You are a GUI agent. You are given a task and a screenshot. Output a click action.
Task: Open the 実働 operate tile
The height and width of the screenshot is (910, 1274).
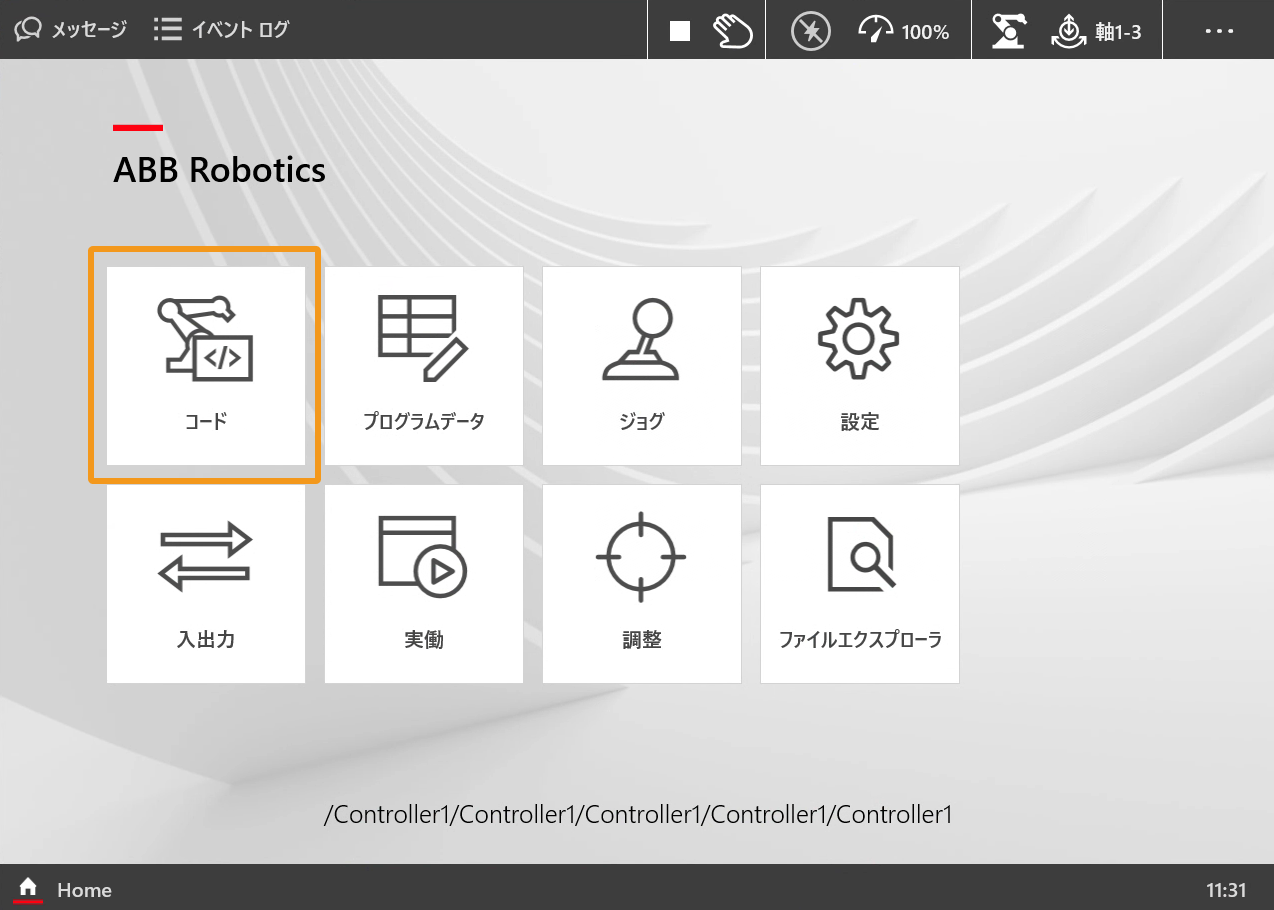424,584
